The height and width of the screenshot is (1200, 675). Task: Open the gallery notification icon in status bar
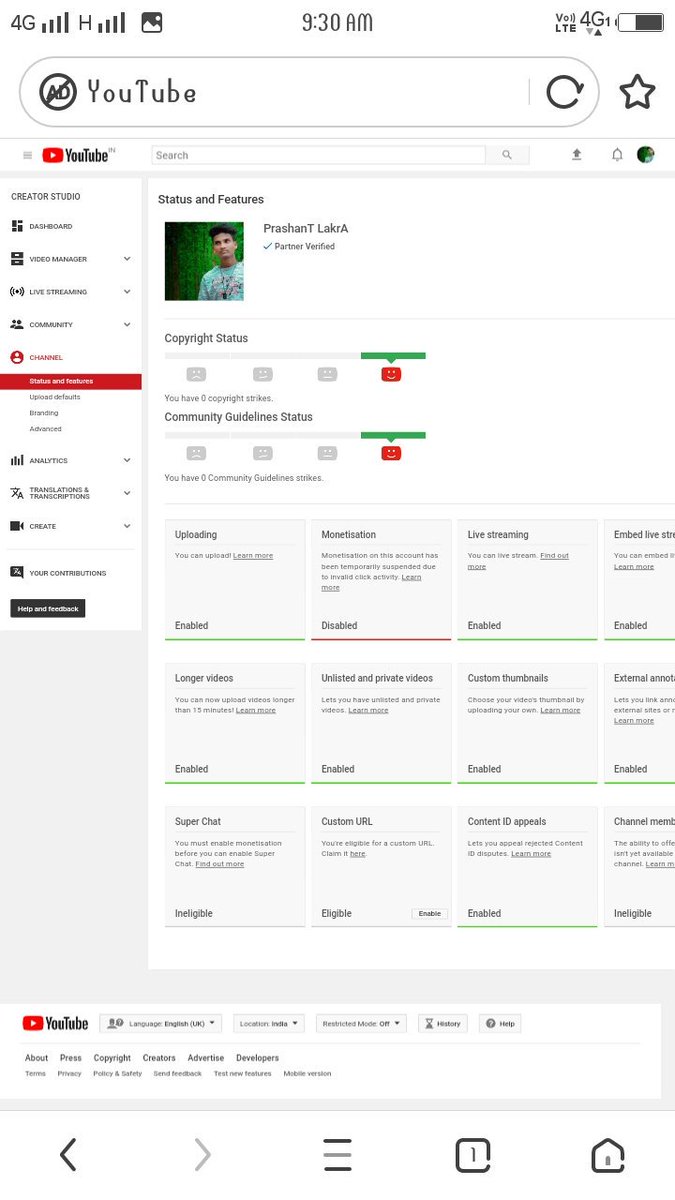click(x=152, y=22)
